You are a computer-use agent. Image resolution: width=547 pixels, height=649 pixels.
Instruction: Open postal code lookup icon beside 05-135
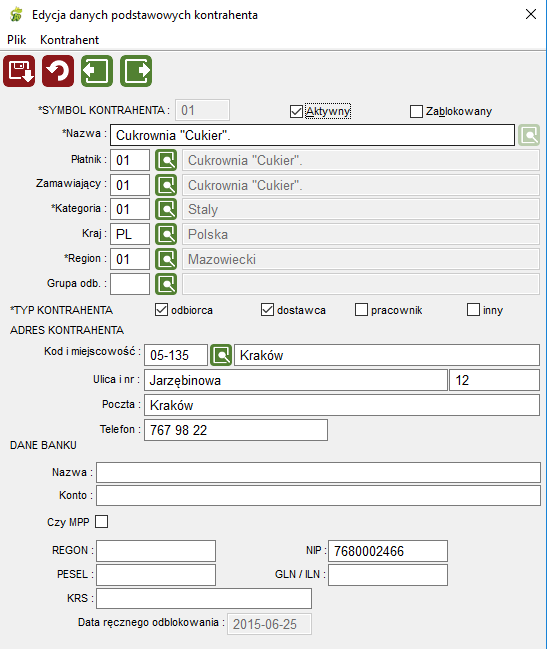click(x=221, y=355)
